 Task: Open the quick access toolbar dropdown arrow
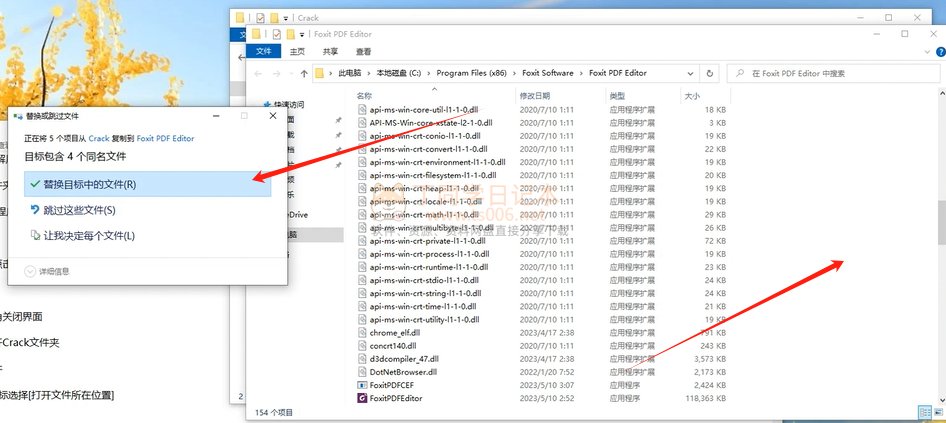click(x=302, y=35)
